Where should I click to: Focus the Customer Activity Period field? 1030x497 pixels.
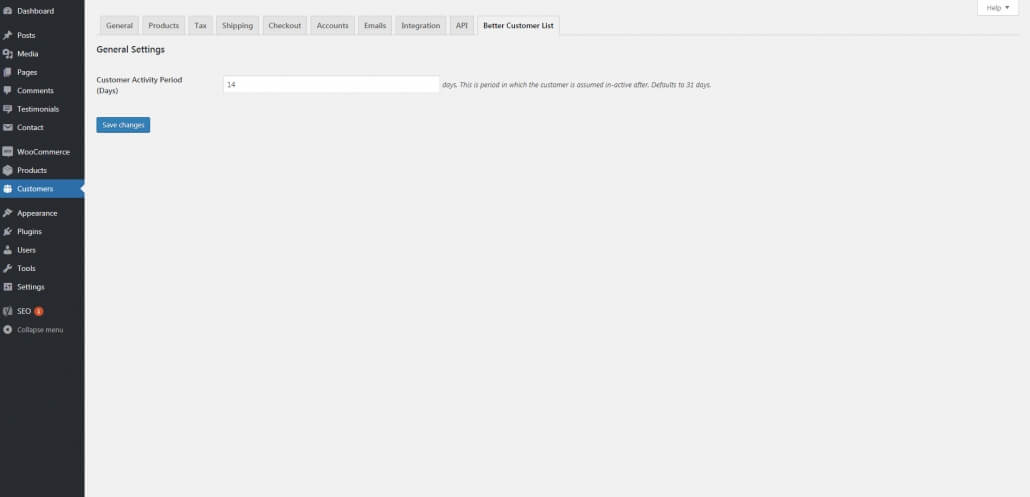coord(331,85)
